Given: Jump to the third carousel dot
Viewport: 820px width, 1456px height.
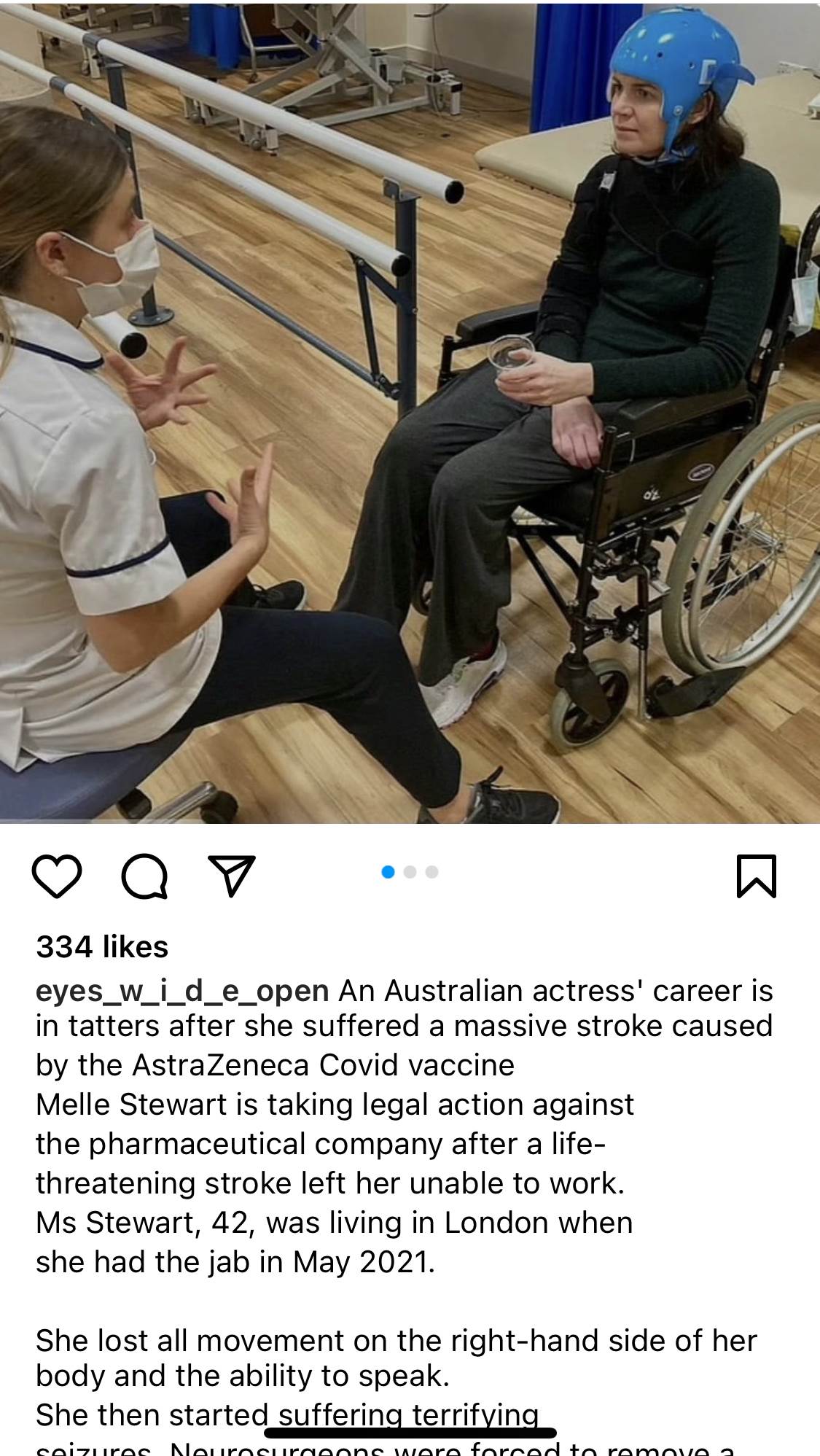Looking at the screenshot, I should (x=432, y=871).
